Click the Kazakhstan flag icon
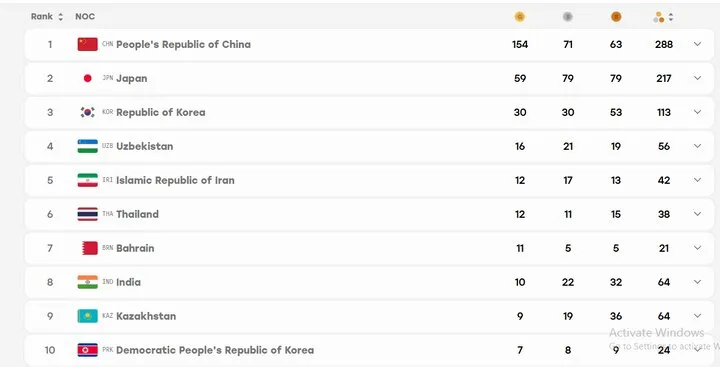720x367 pixels. (87, 316)
